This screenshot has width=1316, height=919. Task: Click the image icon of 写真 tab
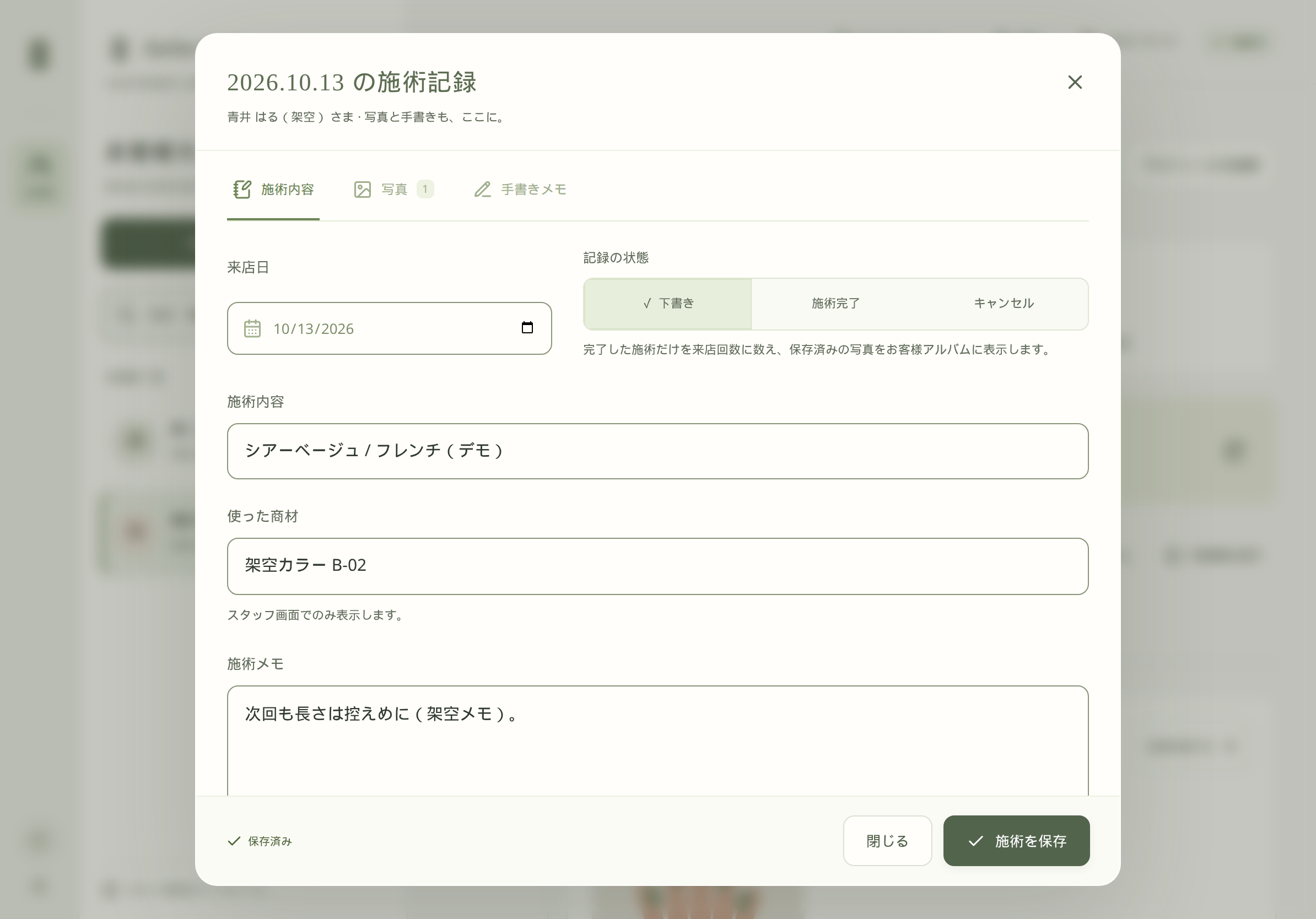click(x=362, y=189)
